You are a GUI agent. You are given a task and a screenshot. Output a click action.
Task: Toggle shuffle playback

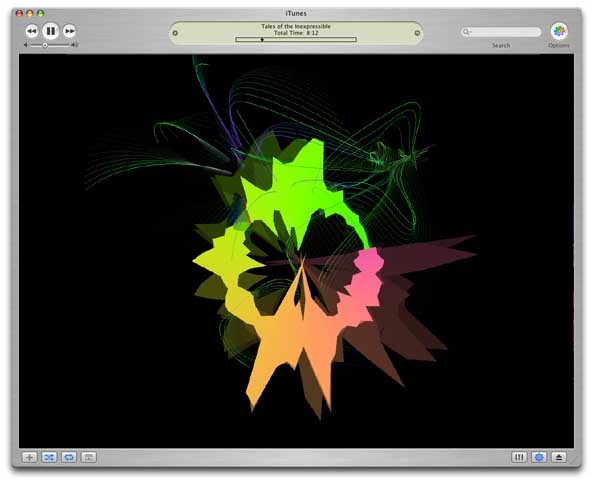49,457
